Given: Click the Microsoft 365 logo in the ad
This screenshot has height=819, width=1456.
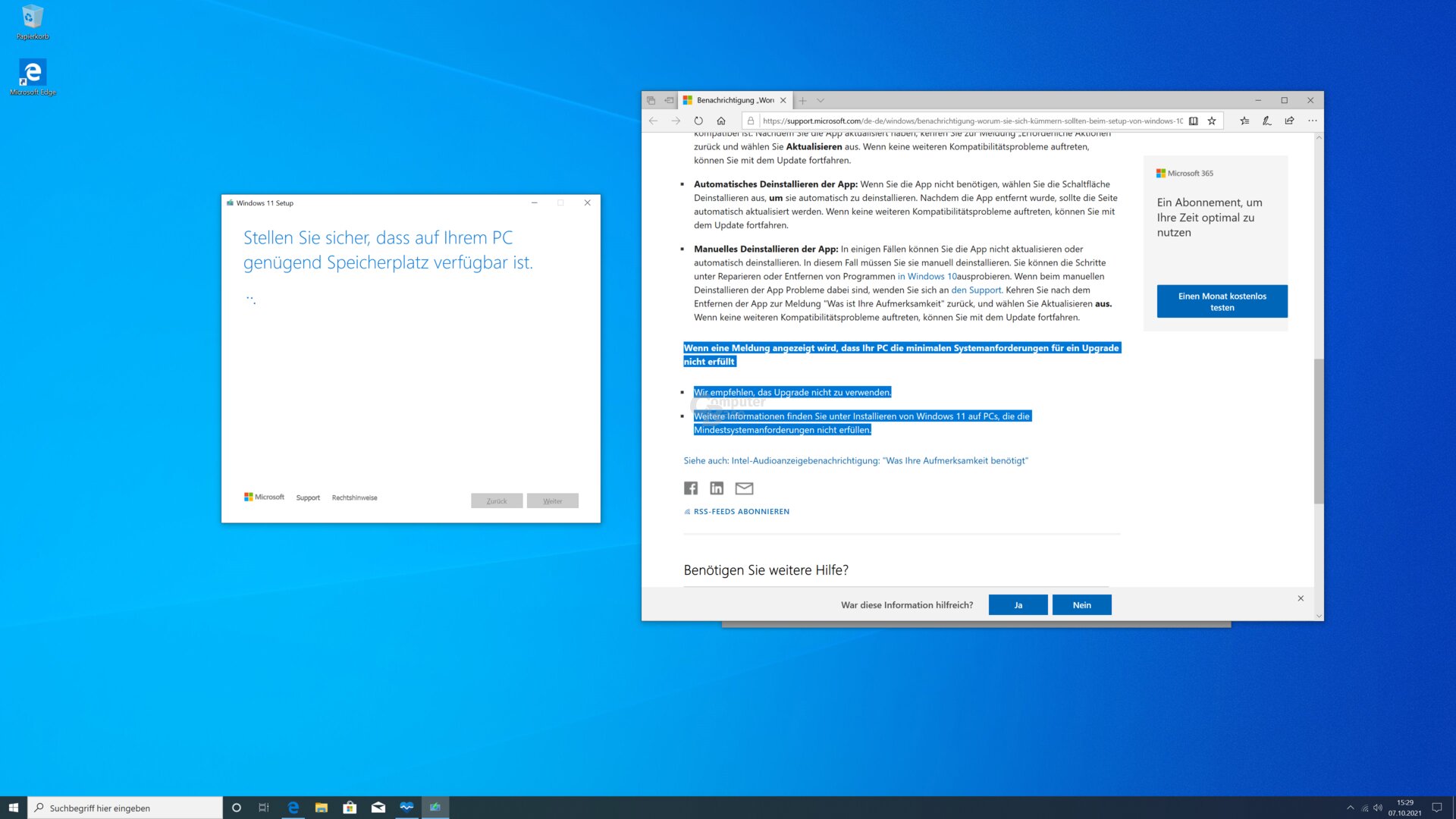Looking at the screenshot, I should click(x=1185, y=174).
